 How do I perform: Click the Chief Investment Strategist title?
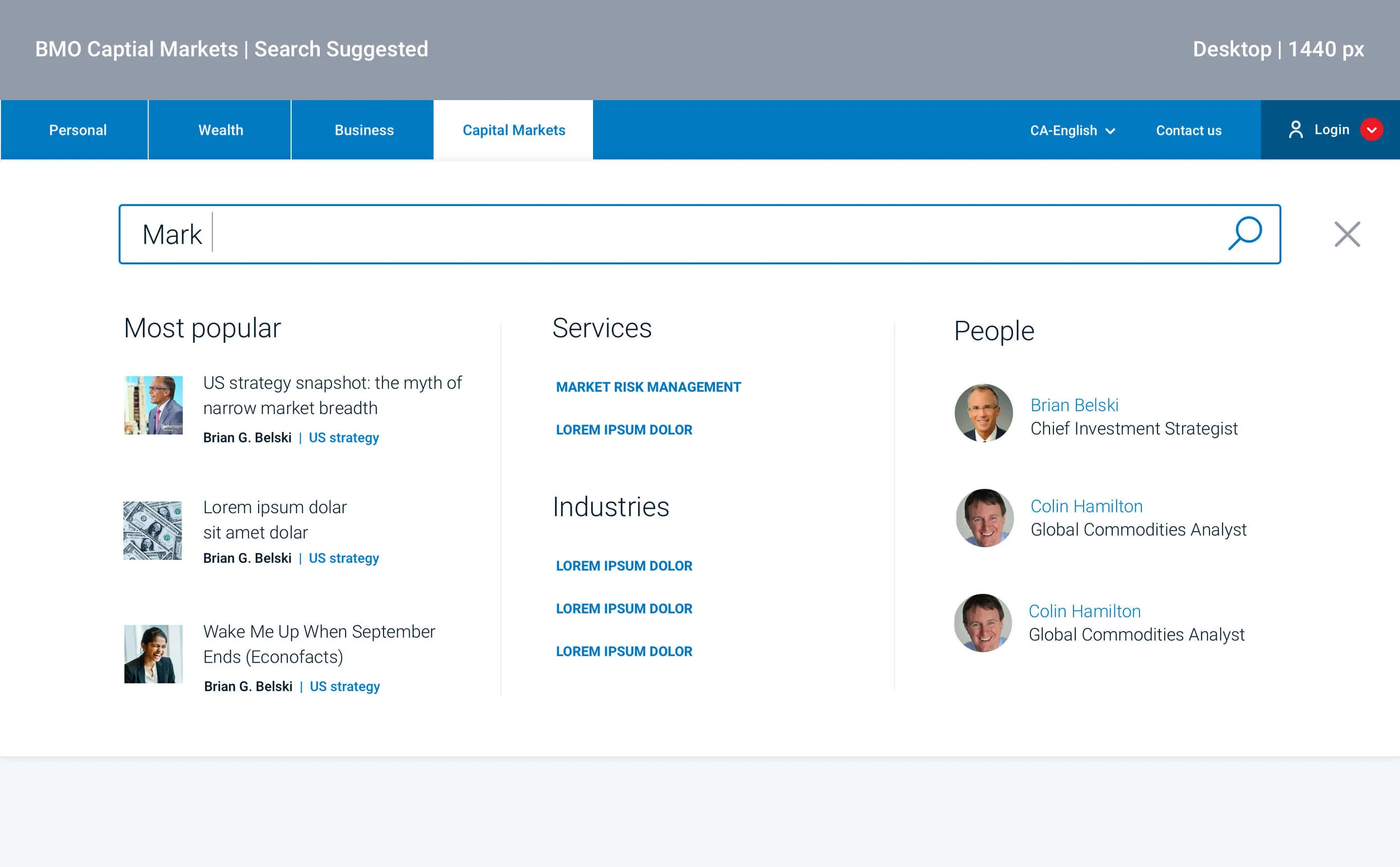[x=1134, y=428]
